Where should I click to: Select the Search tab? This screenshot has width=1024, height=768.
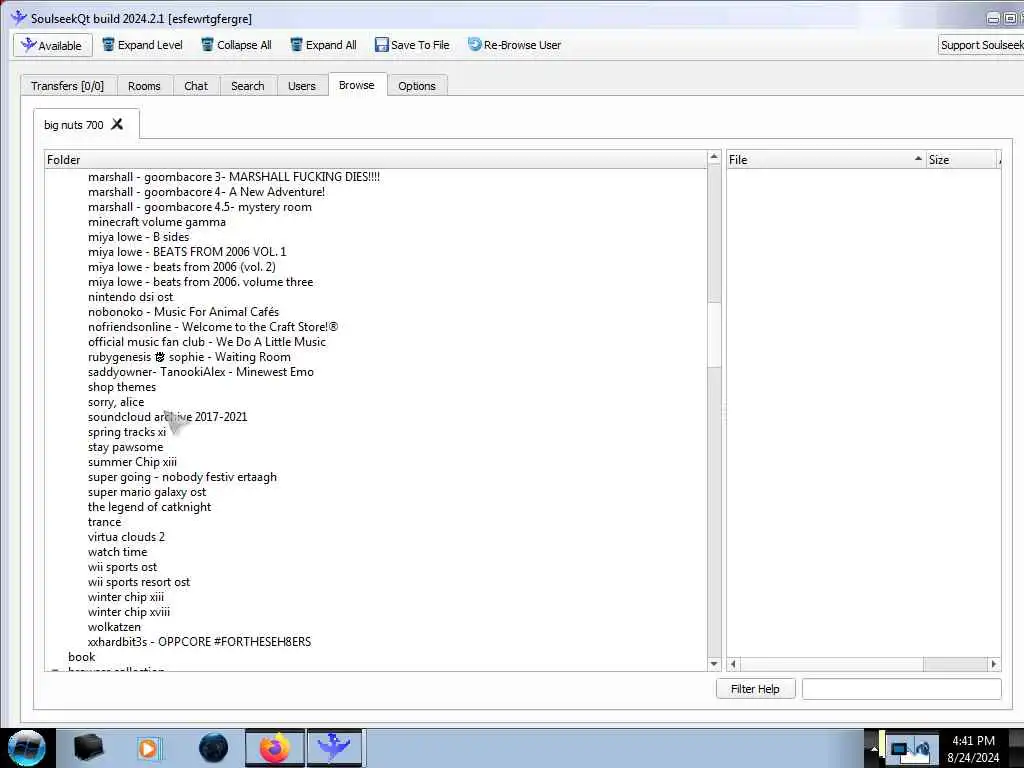pyautogui.click(x=248, y=86)
